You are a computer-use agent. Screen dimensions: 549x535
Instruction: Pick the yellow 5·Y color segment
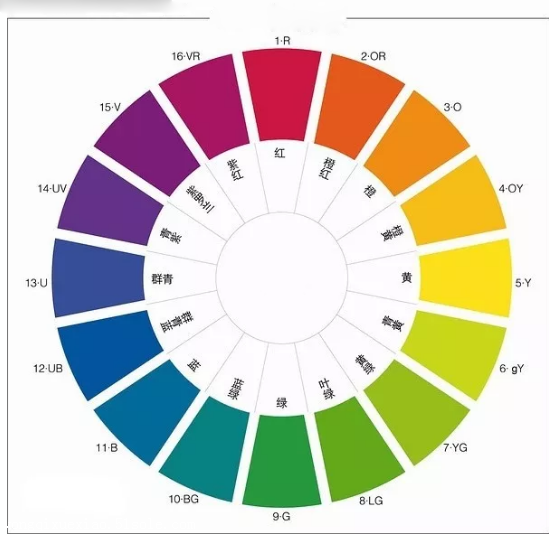466,278
